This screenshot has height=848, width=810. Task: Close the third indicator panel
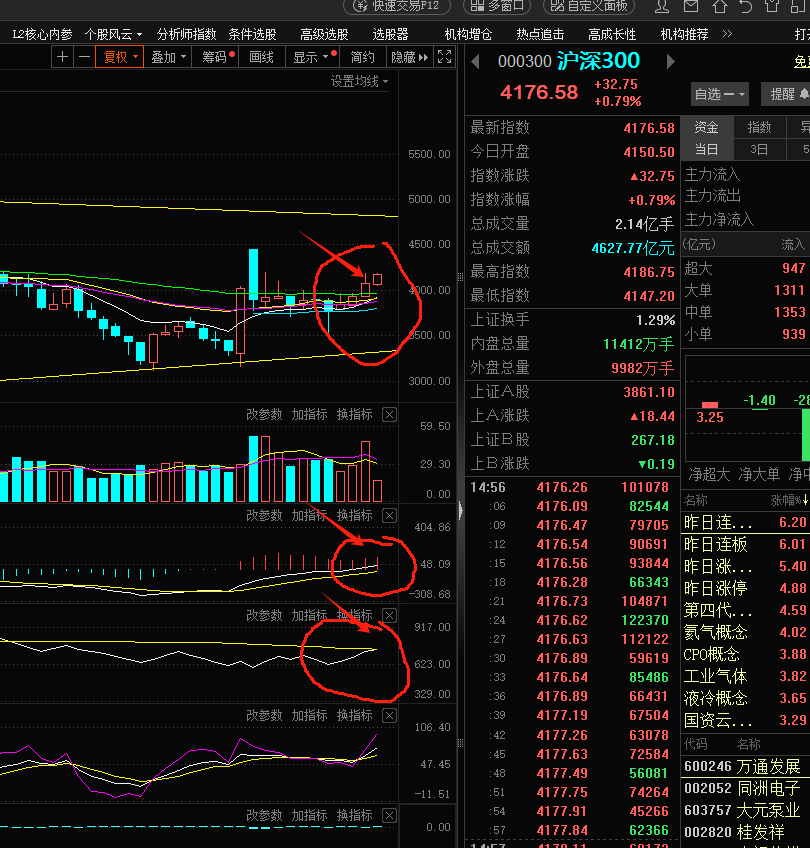click(x=389, y=615)
